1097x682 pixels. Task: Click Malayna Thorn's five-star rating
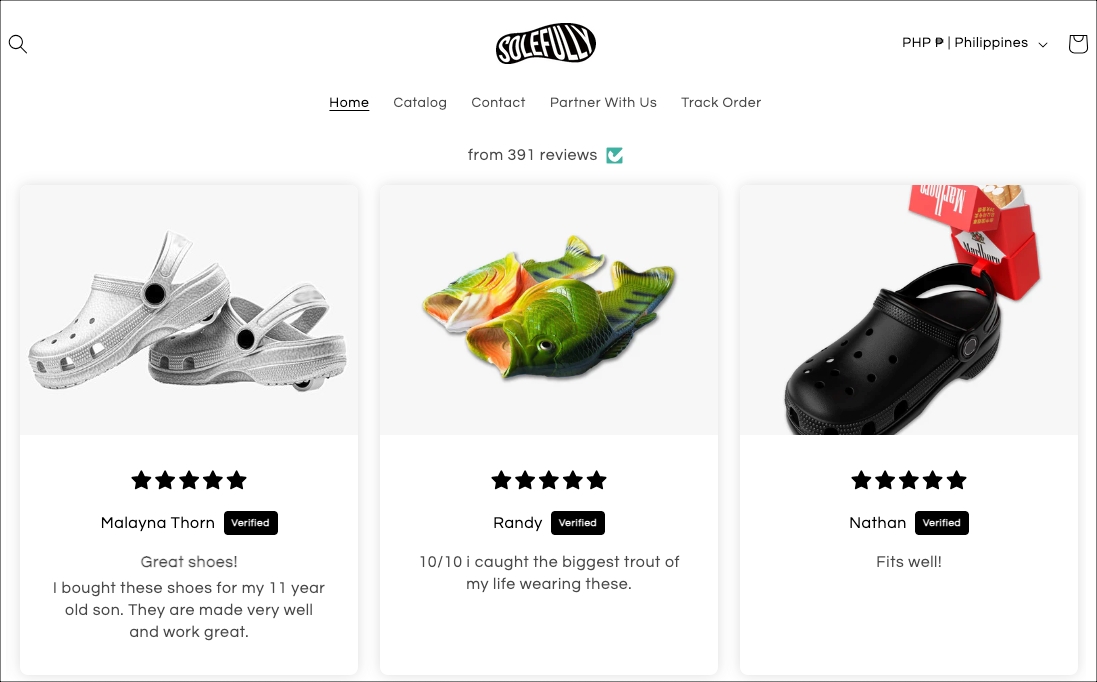[189, 480]
